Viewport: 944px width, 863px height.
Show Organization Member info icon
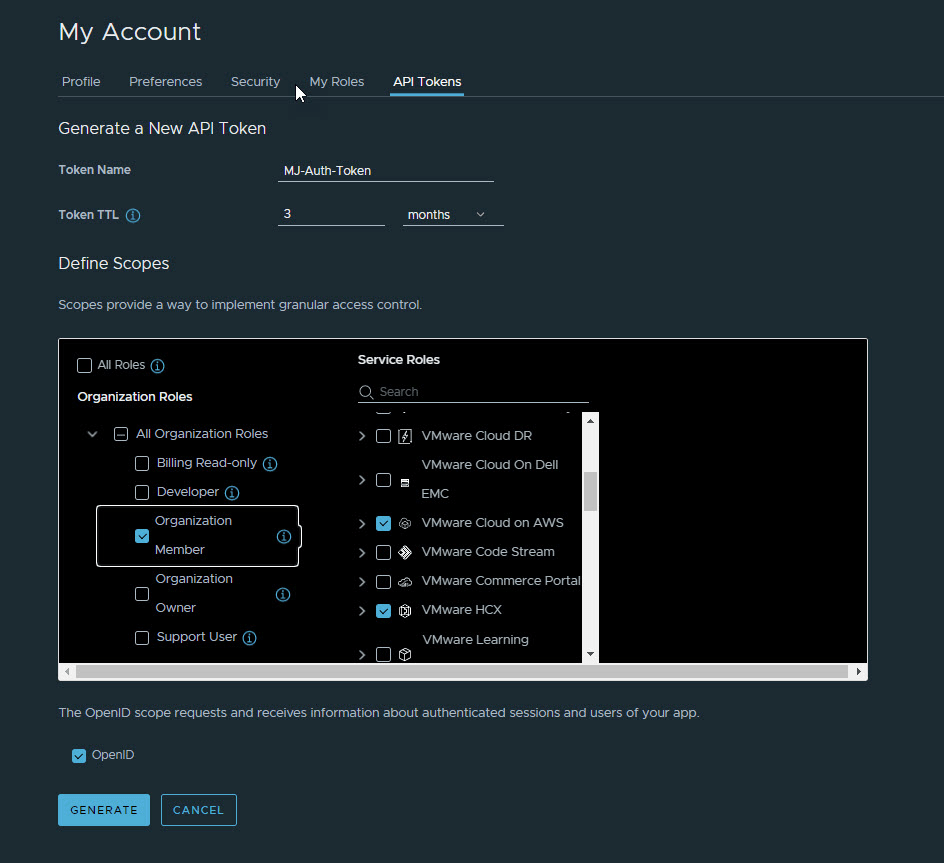284,536
